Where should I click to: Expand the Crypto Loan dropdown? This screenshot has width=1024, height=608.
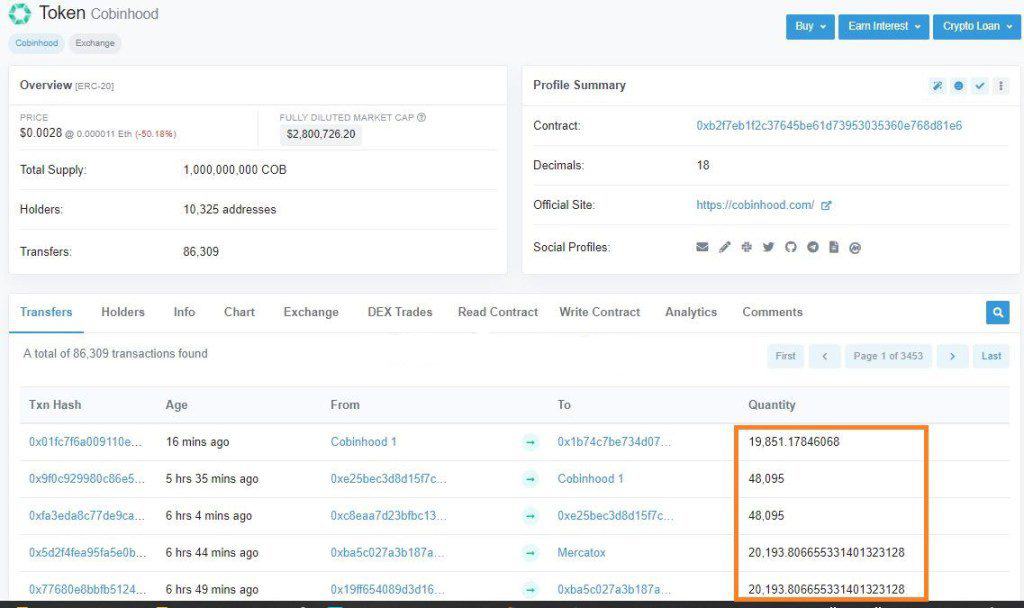(x=976, y=27)
